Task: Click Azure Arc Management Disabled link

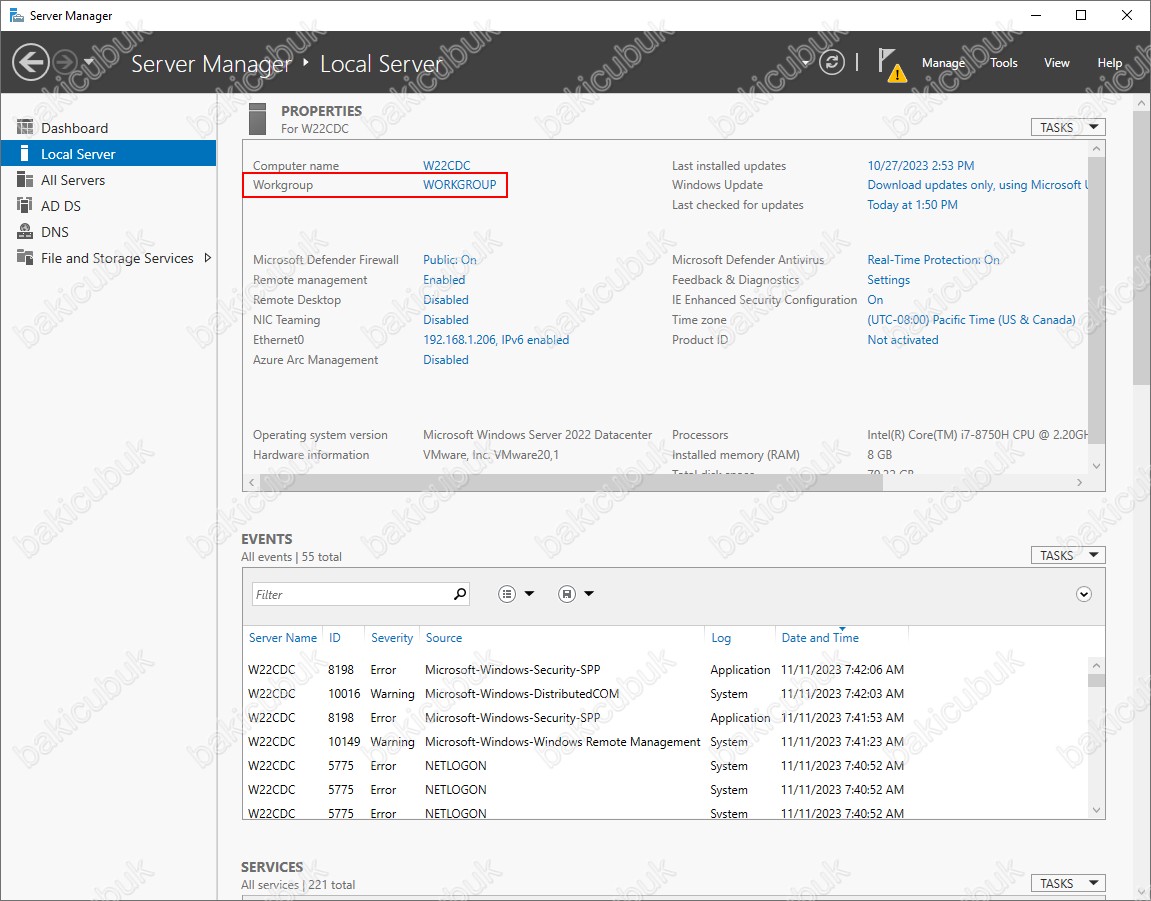Action: click(446, 360)
